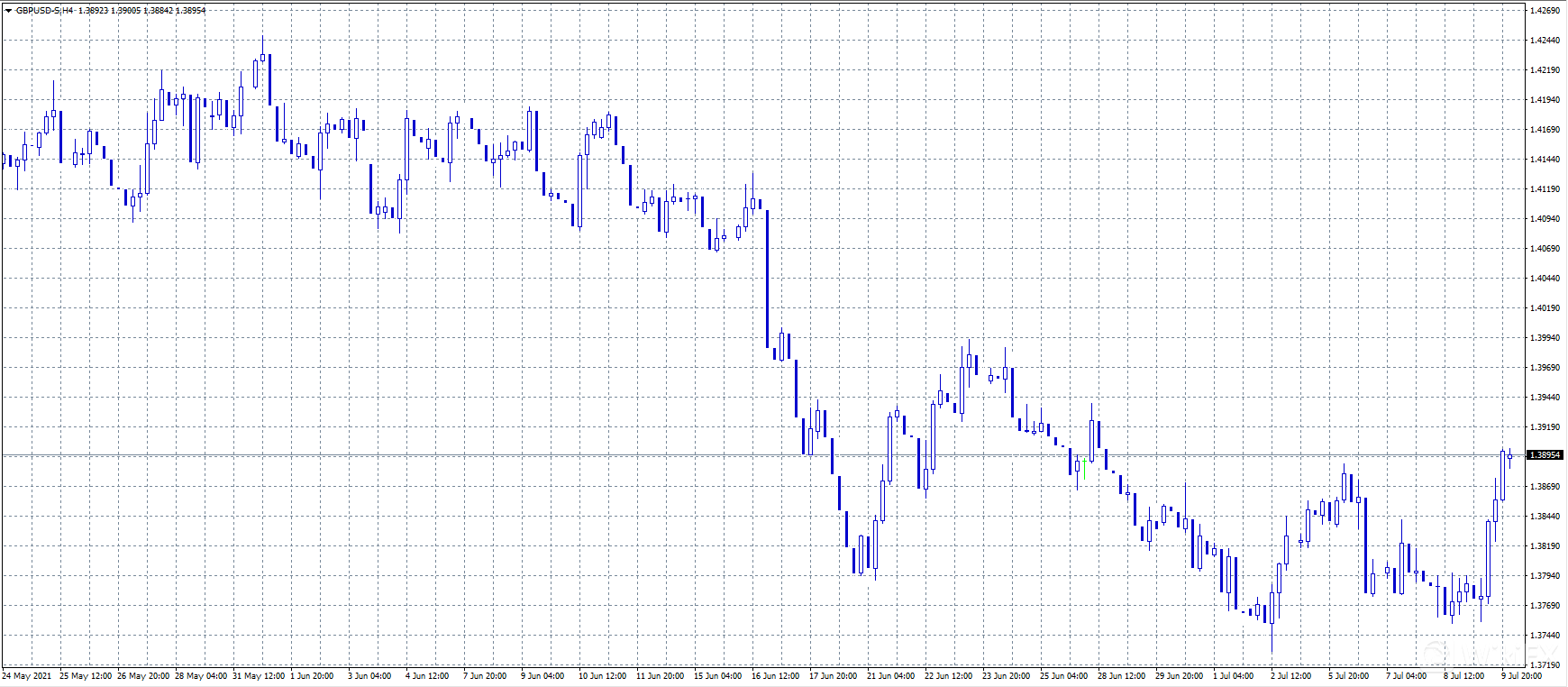Select the 23 Jun 20:00 time label
Image resolution: width=1568 pixels, height=687 pixels.
(x=1006, y=676)
